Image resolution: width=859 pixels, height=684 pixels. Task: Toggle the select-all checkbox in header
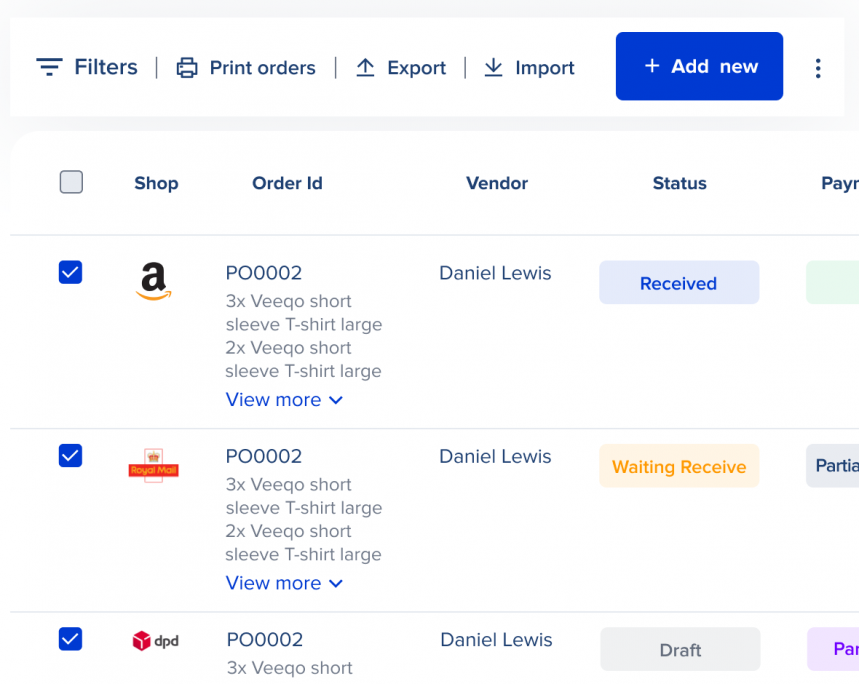[x=71, y=183]
